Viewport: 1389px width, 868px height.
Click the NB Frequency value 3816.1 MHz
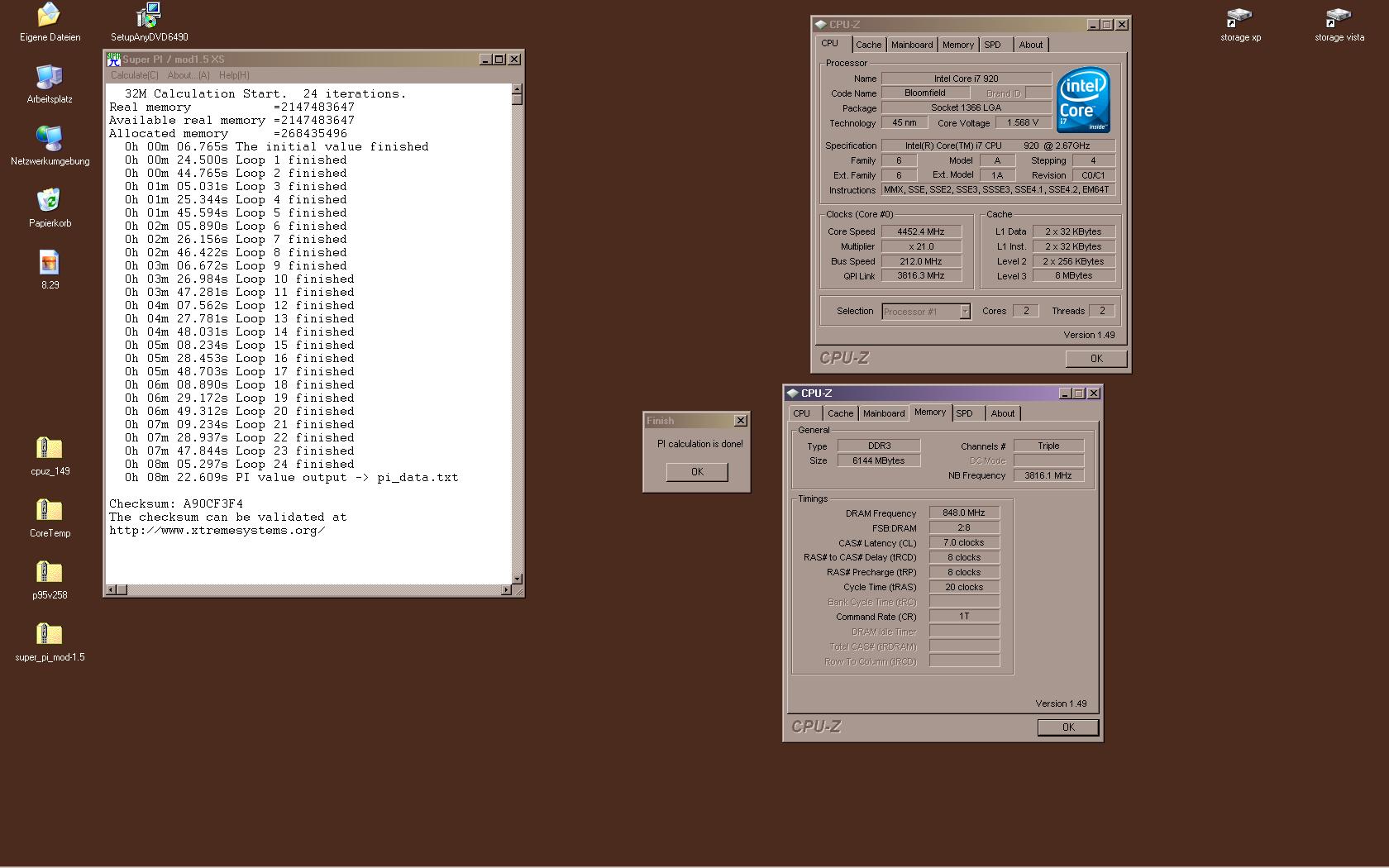pos(1048,475)
